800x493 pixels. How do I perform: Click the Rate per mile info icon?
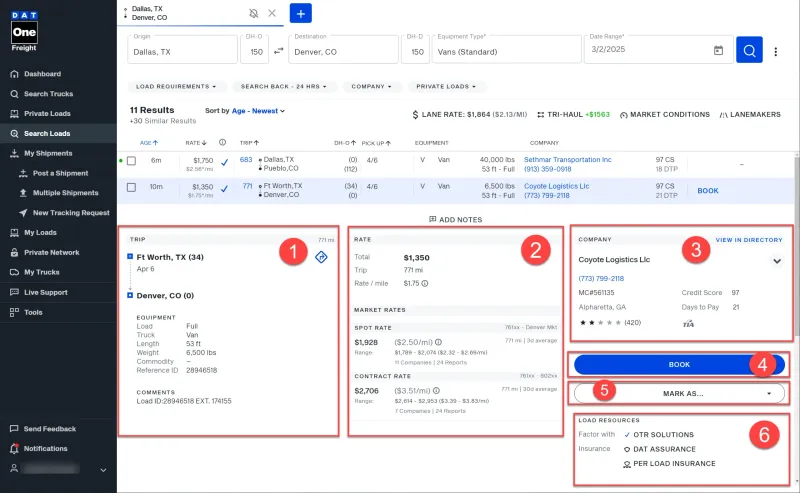coord(424,283)
